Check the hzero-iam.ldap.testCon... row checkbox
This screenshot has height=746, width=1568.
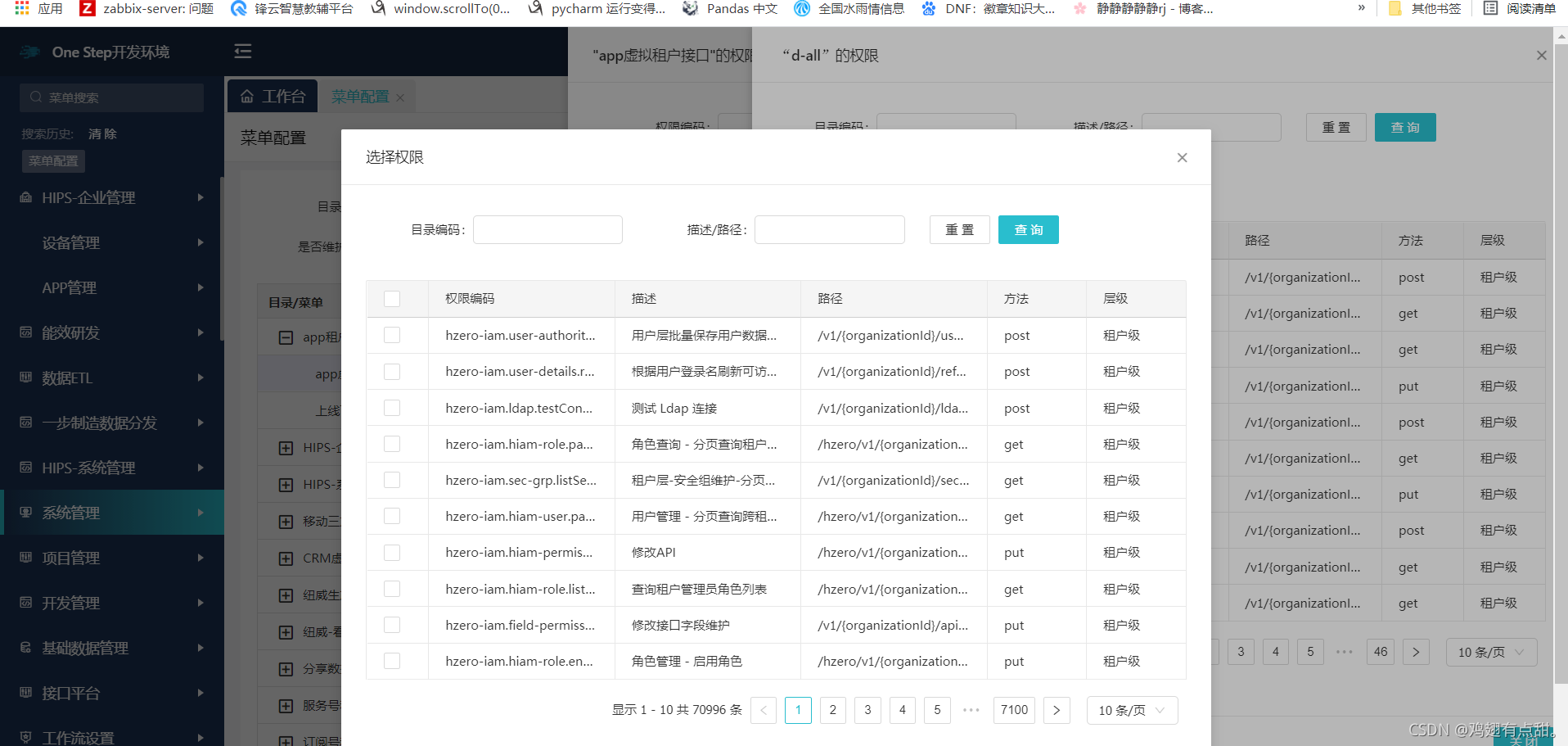(x=392, y=408)
